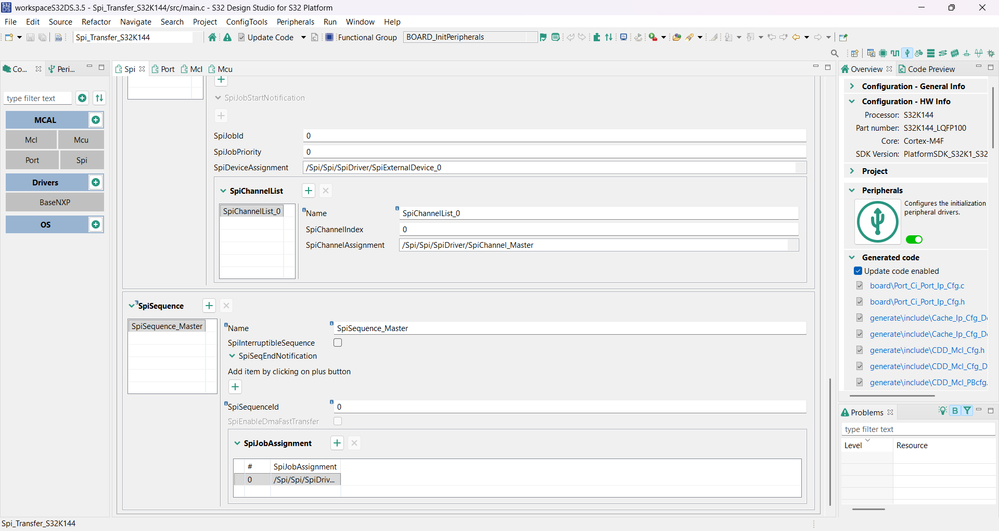
Task: Switch to the Mcu tab
Action: [x=220, y=69]
